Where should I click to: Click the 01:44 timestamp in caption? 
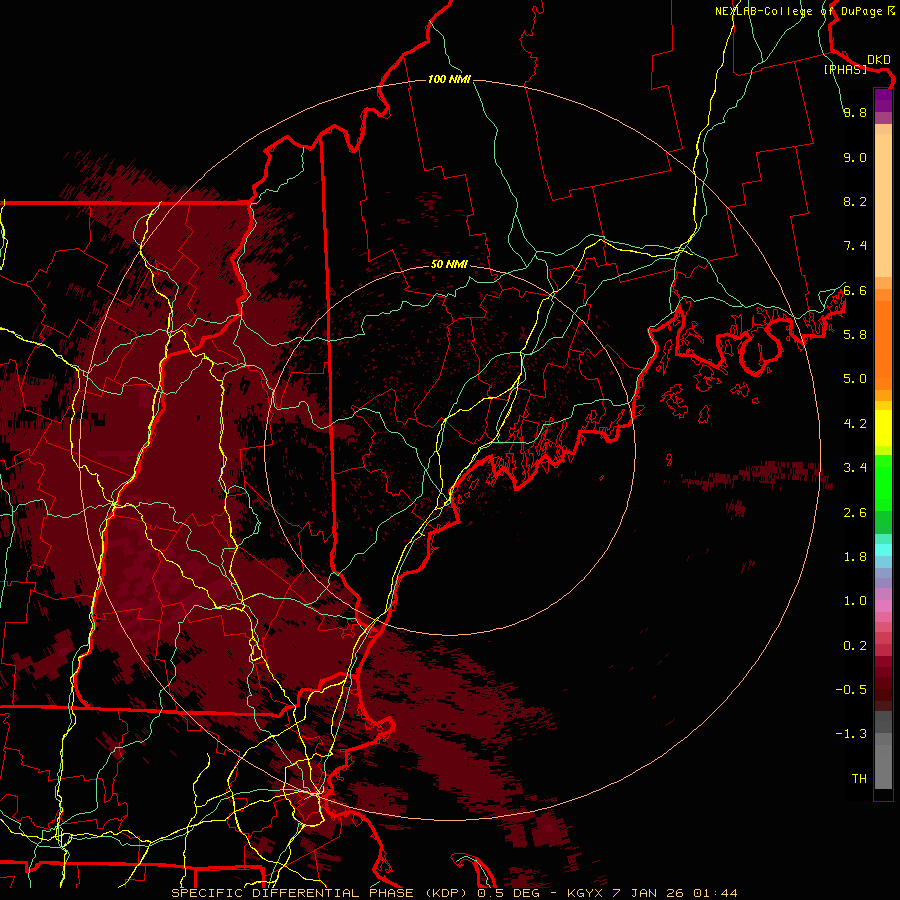715,893
